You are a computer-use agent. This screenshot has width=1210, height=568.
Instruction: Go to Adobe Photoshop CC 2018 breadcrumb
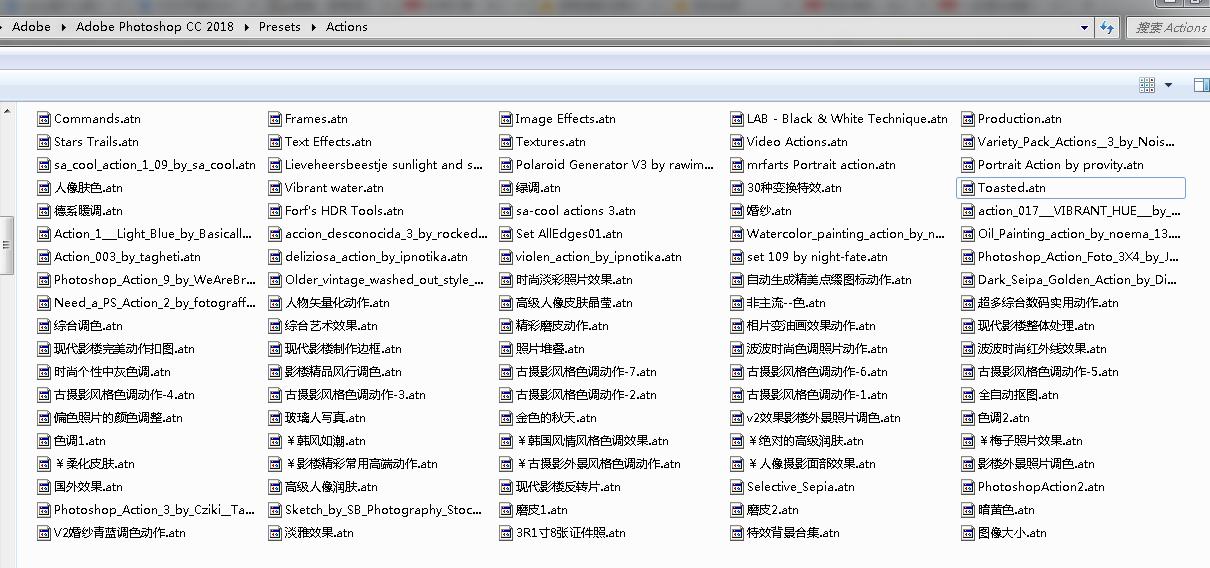[x=154, y=27]
